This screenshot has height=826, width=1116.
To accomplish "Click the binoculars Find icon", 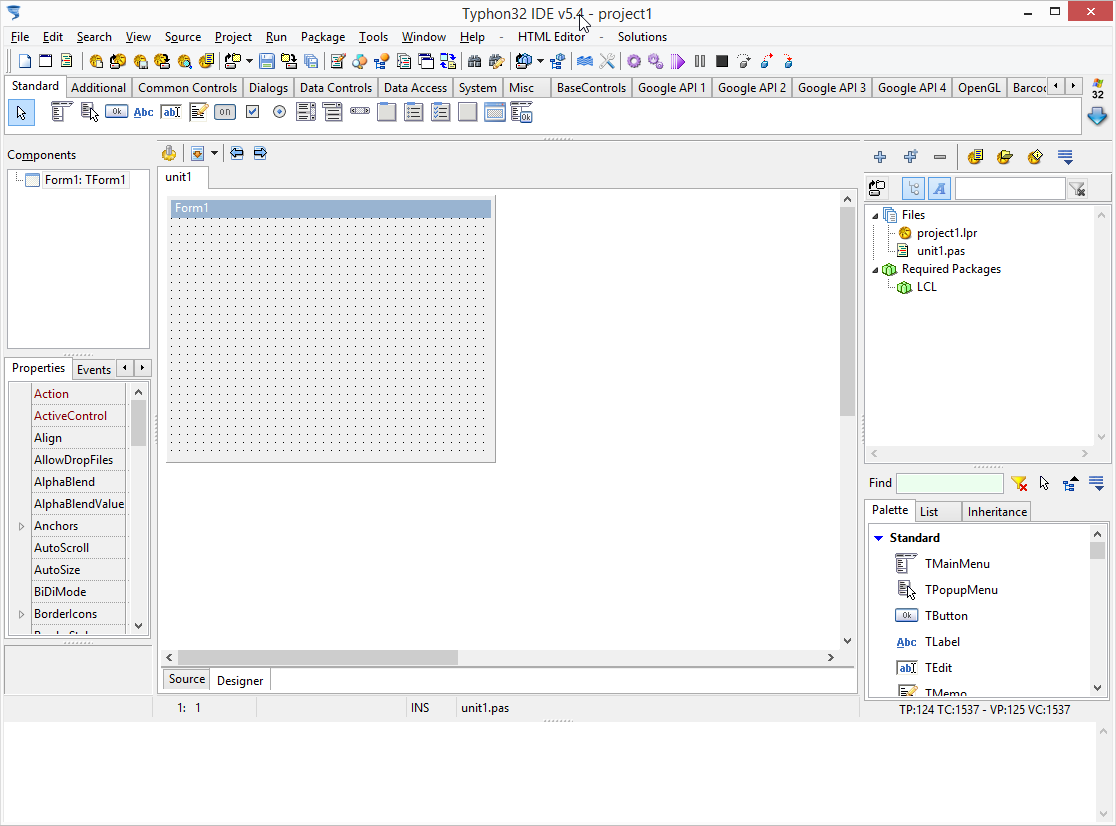I will [475, 62].
